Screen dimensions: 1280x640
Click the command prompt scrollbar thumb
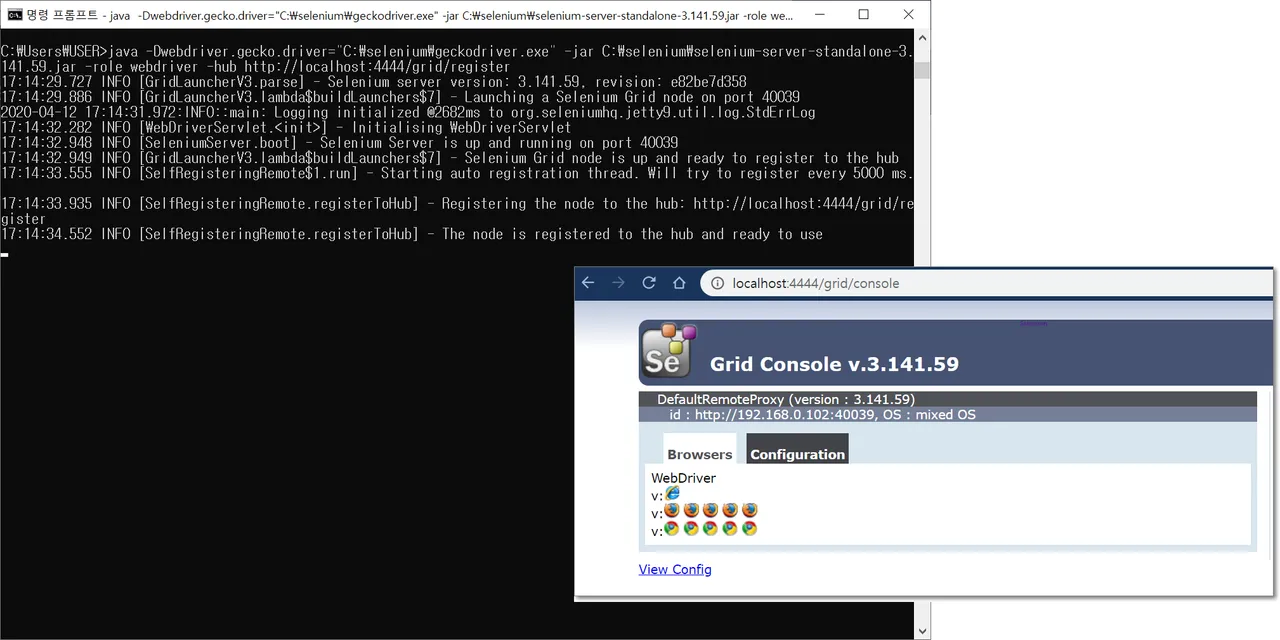click(923, 70)
